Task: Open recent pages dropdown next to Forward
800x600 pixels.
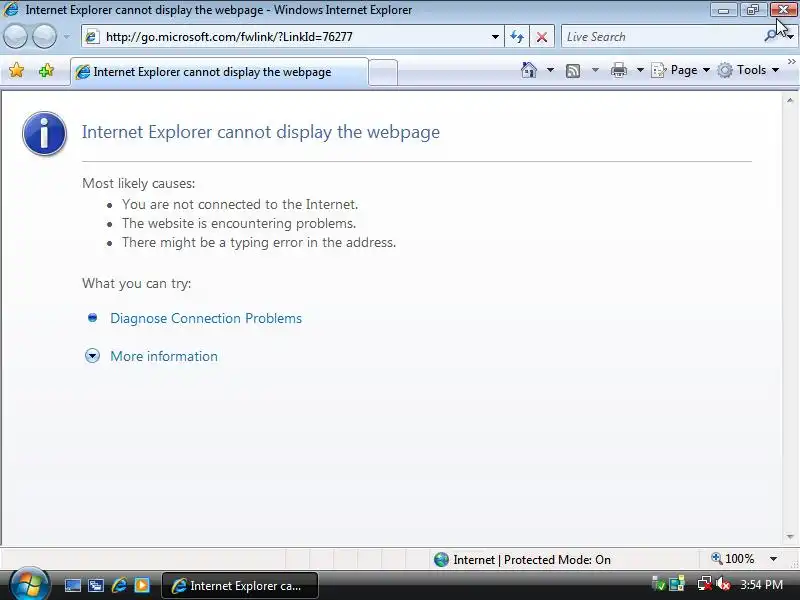Action: pyautogui.click(x=66, y=37)
